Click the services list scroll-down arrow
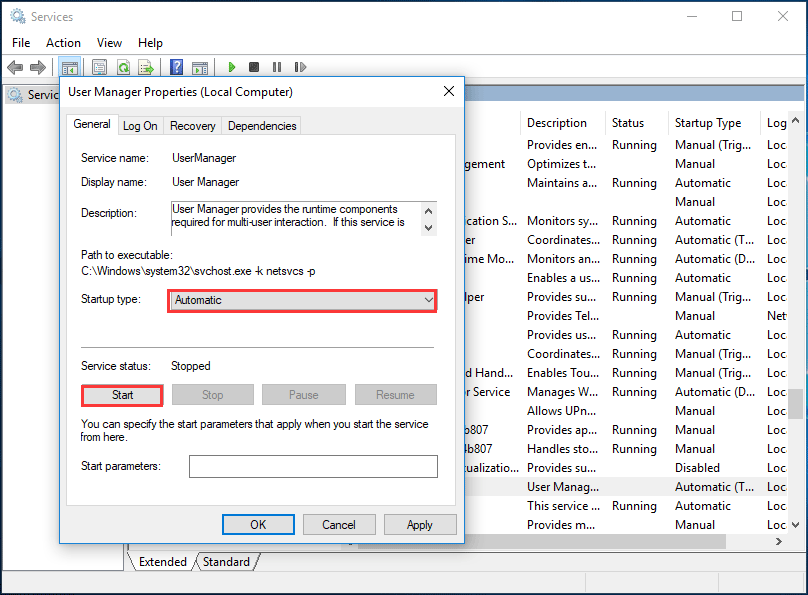Viewport: 808px width, 595px height. point(796,525)
